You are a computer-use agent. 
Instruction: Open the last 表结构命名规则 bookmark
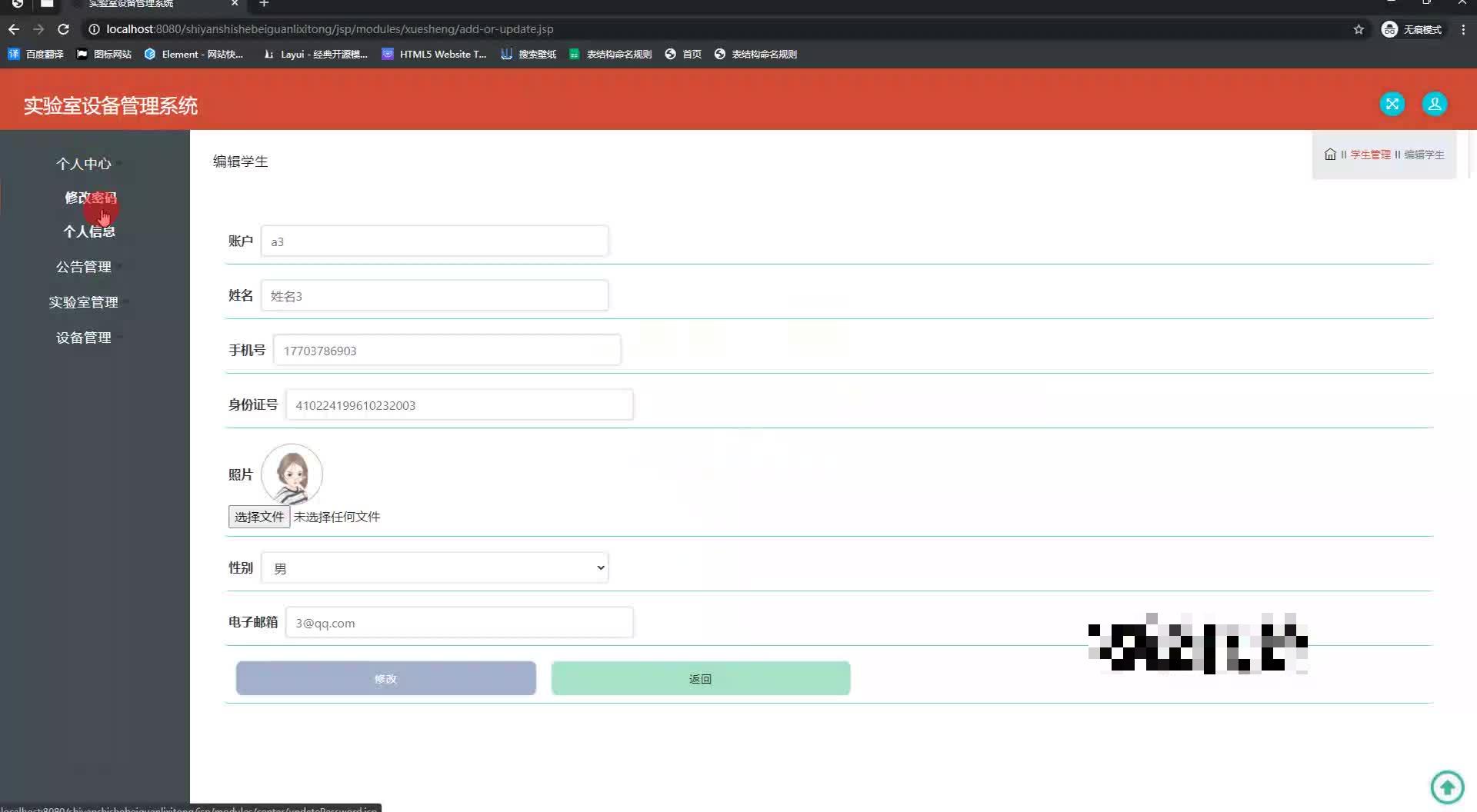pyautogui.click(x=755, y=54)
